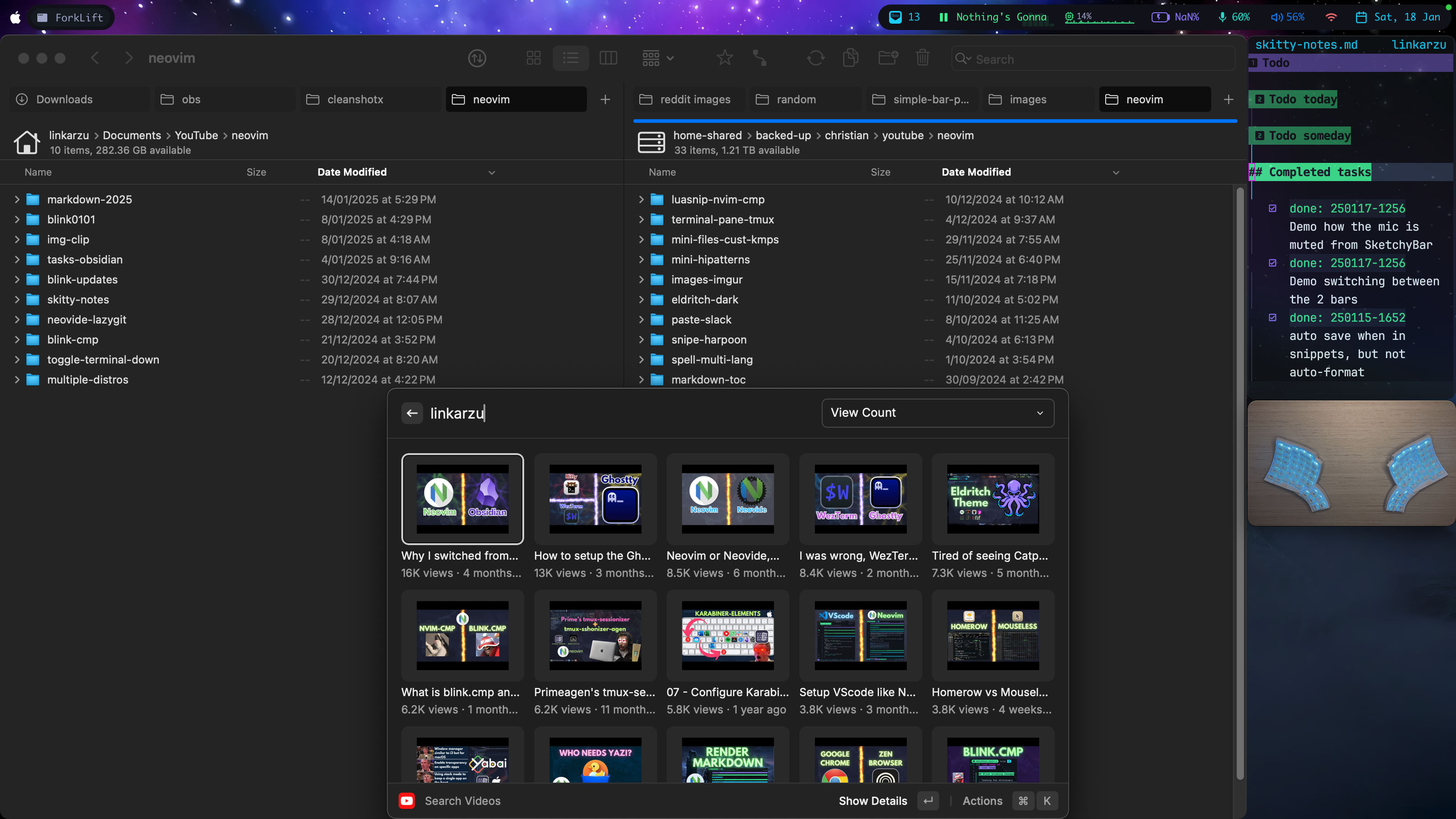Viewport: 1456px width, 819px height.
Task: Open the group/arrange dropdown in toolbar
Action: (x=657, y=58)
